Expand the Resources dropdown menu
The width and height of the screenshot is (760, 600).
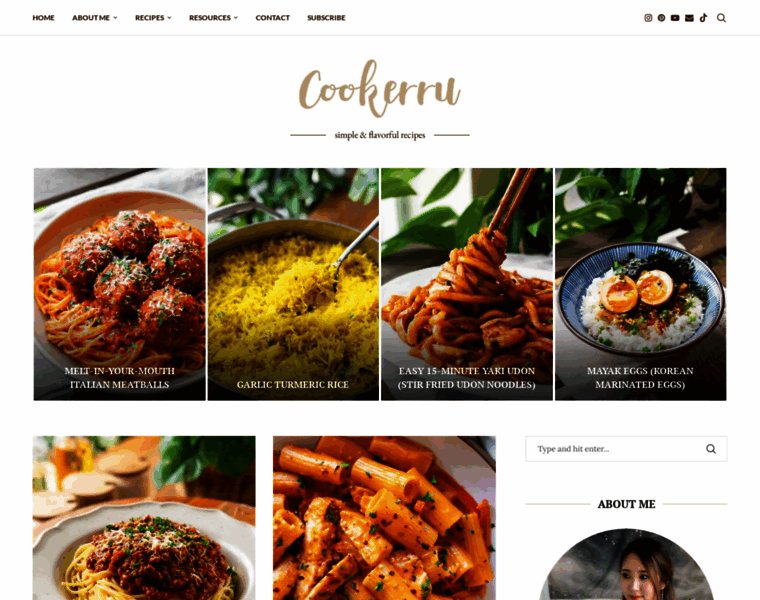[213, 18]
